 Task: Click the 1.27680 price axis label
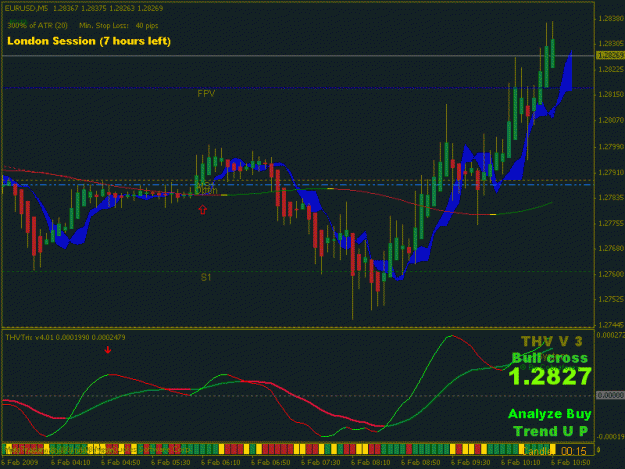coord(611,249)
